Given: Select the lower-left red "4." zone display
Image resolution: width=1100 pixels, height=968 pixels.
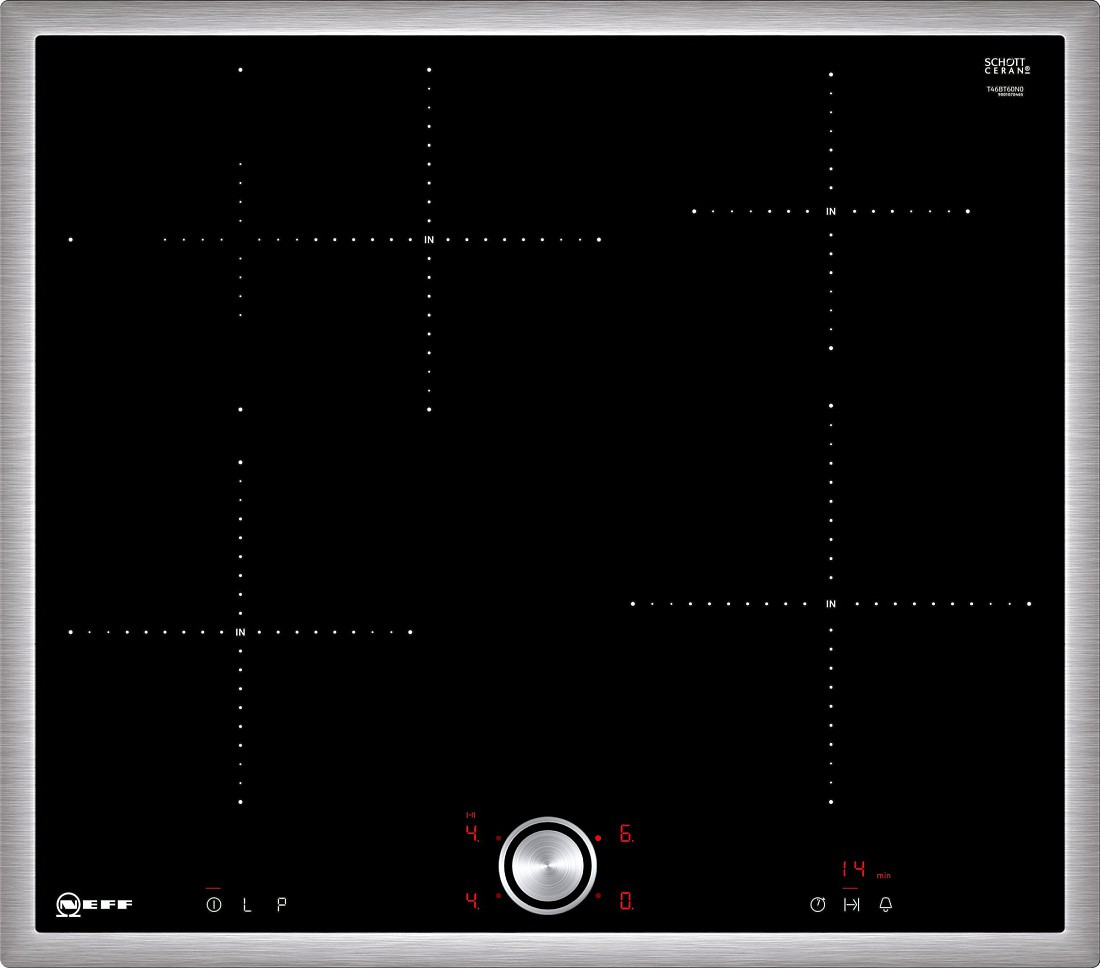Looking at the screenshot, I should point(472,901).
